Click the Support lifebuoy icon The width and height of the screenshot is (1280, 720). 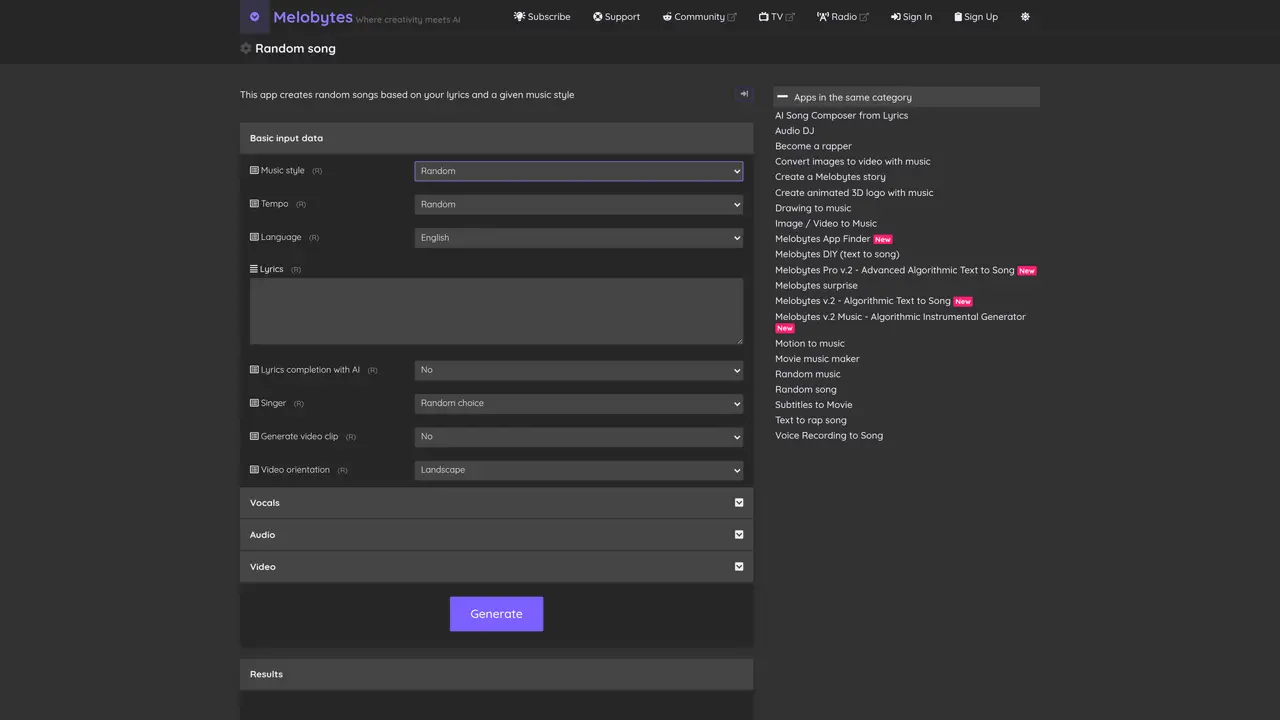[597, 17]
